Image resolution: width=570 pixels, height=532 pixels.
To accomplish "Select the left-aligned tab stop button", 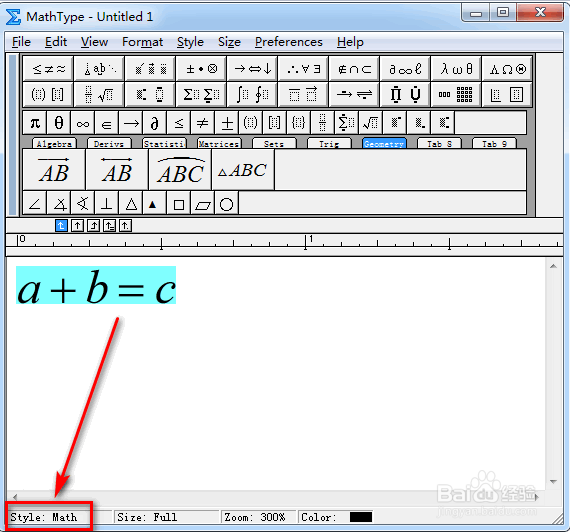I will [x=61, y=226].
